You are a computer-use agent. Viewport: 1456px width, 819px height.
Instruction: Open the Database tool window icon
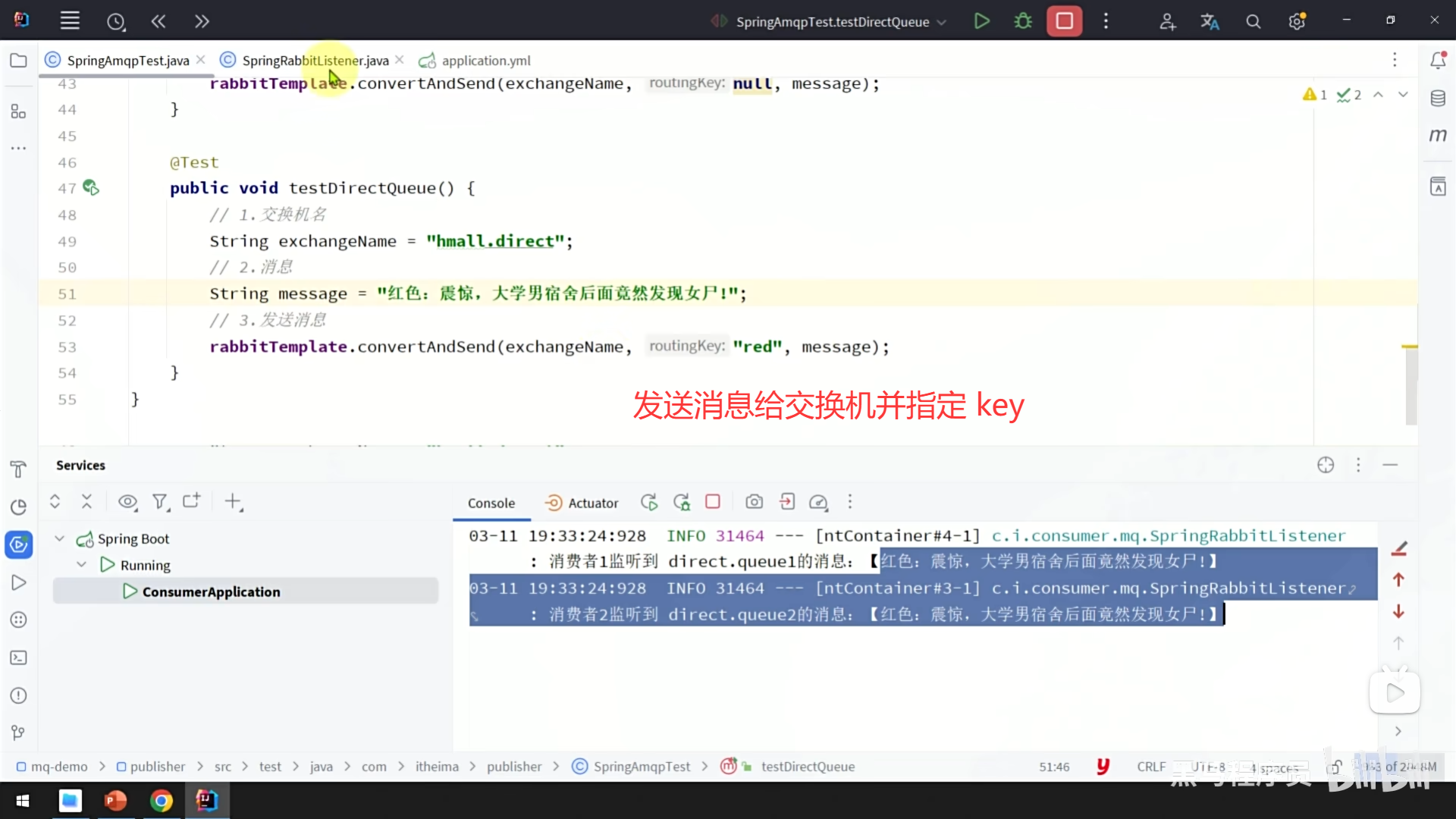pos(1438,98)
